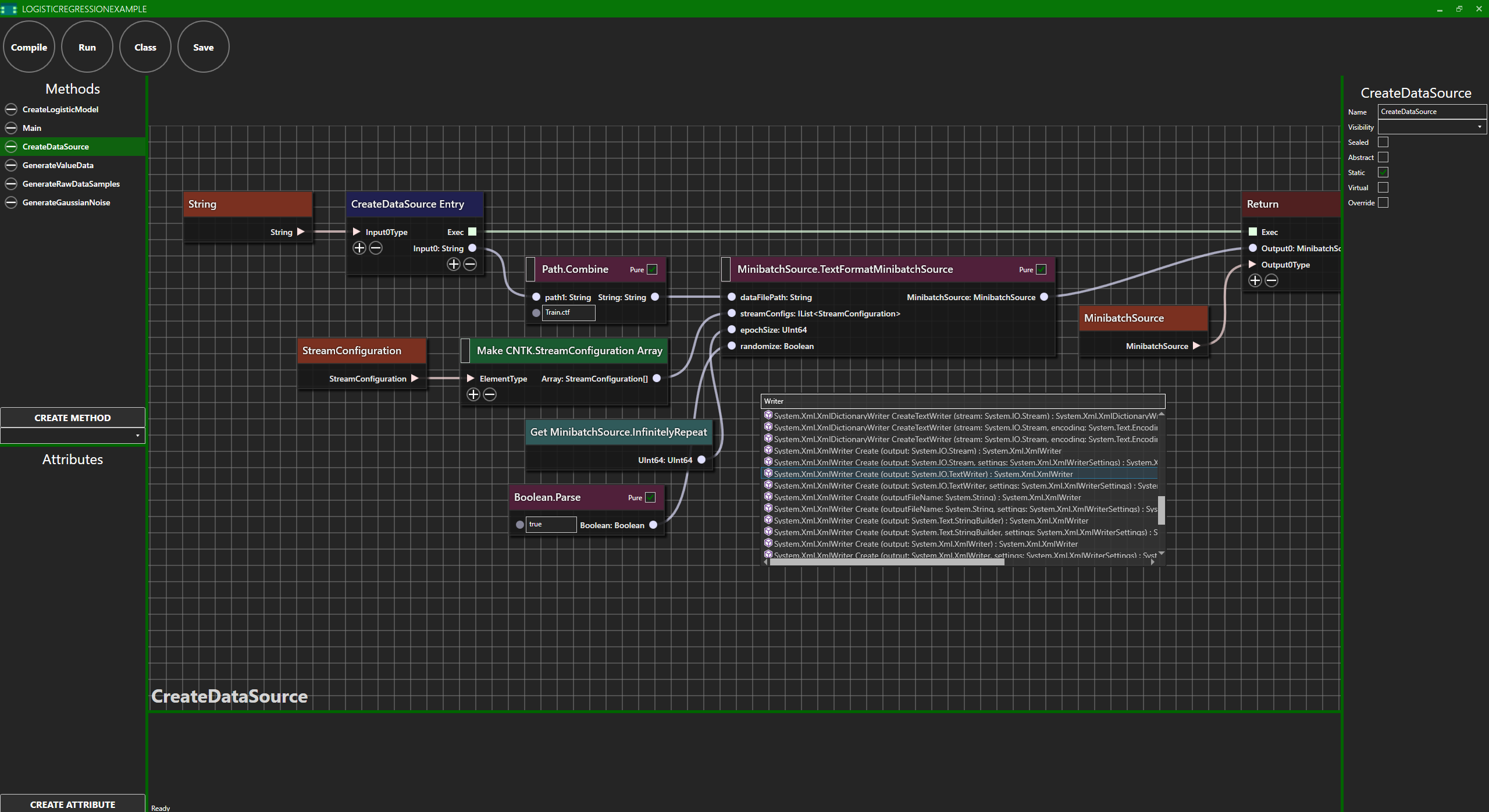Click the CREATE ATTRIBUTE button
This screenshot has height=812, width=1489.
click(73, 804)
